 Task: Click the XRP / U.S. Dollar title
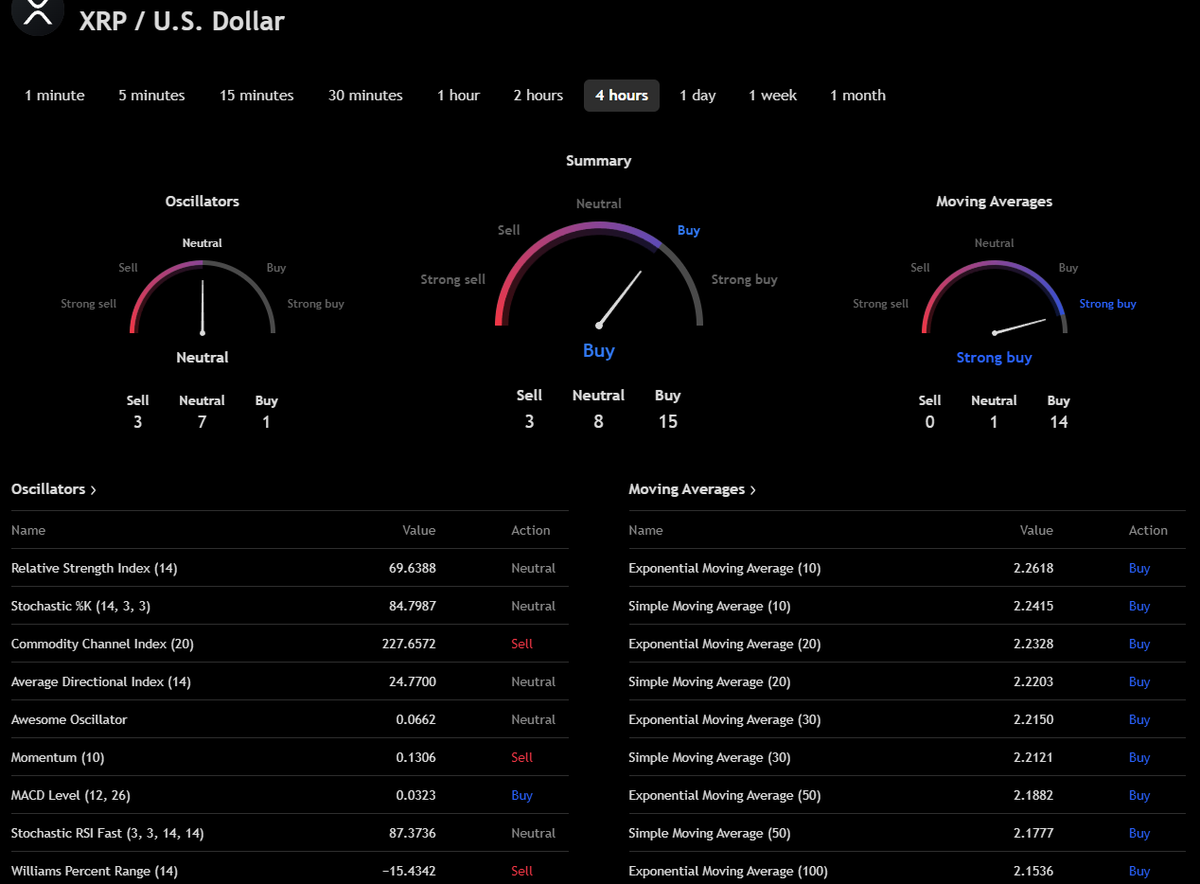tap(182, 21)
